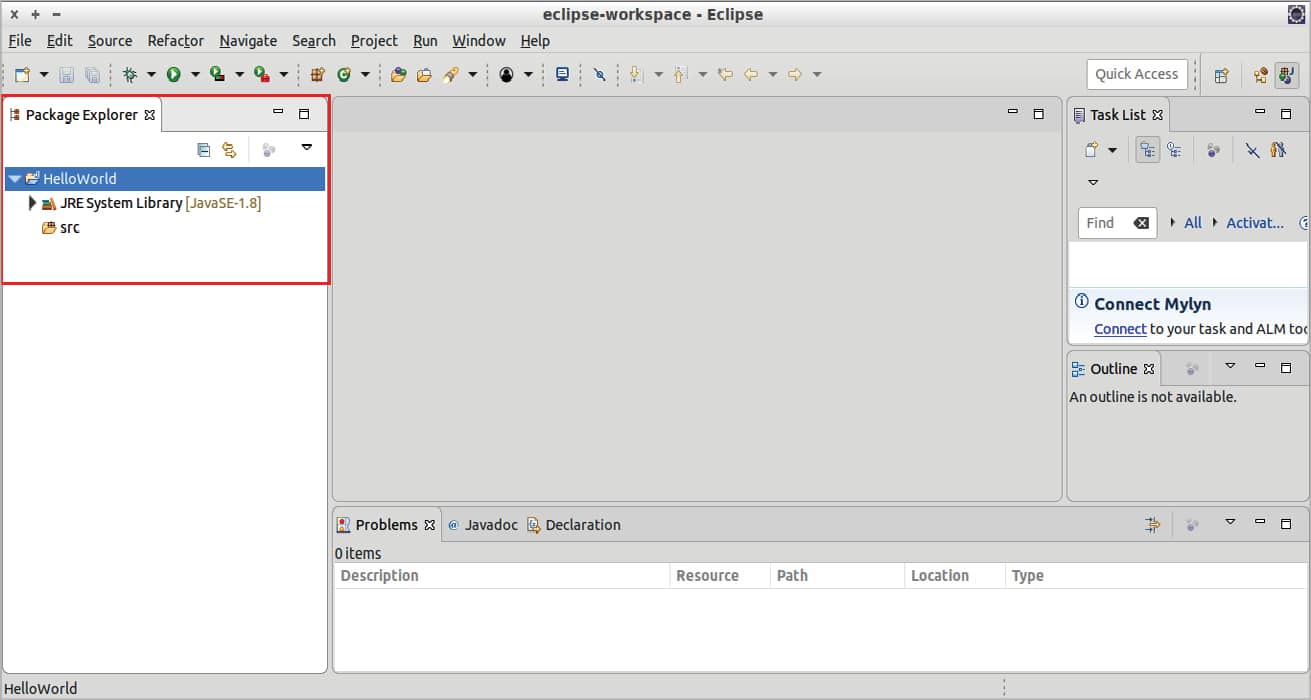1311x700 pixels.
Task: Expand the JRE System Library node
Action: 33,203
